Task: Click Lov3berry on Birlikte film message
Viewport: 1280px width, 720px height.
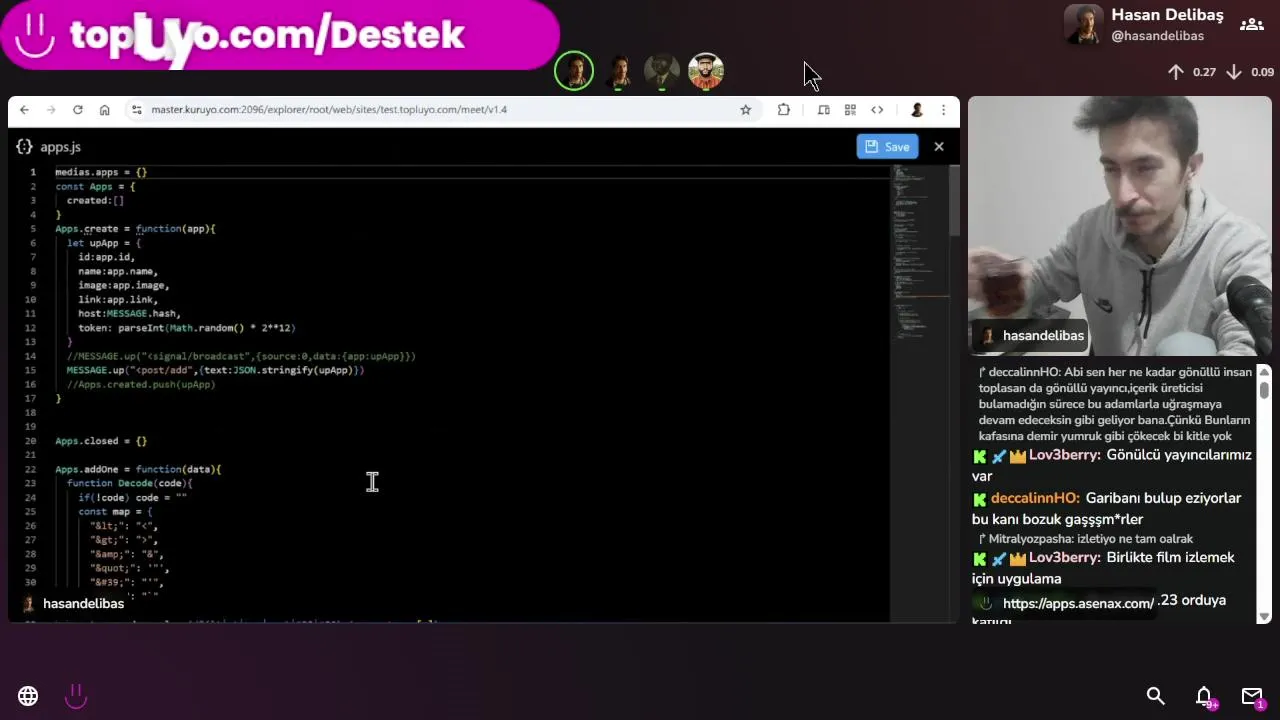Action: (x=1065, y=558)
